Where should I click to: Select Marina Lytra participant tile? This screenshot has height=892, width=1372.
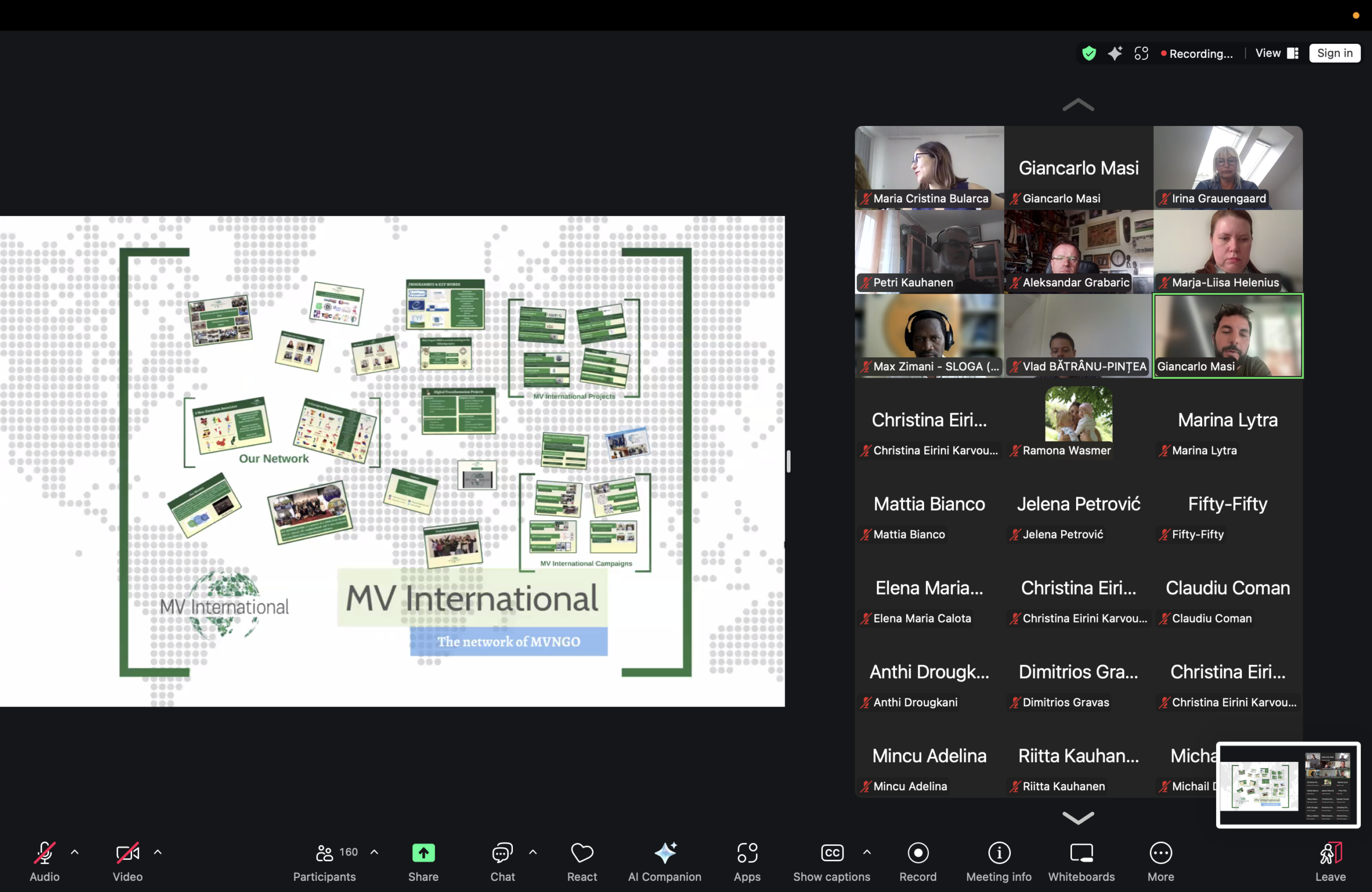[x=1228, y=420]
